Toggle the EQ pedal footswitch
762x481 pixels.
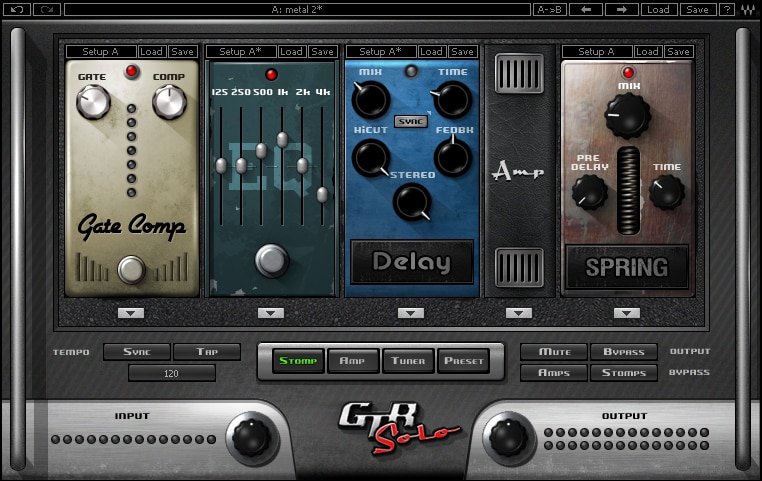(x=272, y=260)
